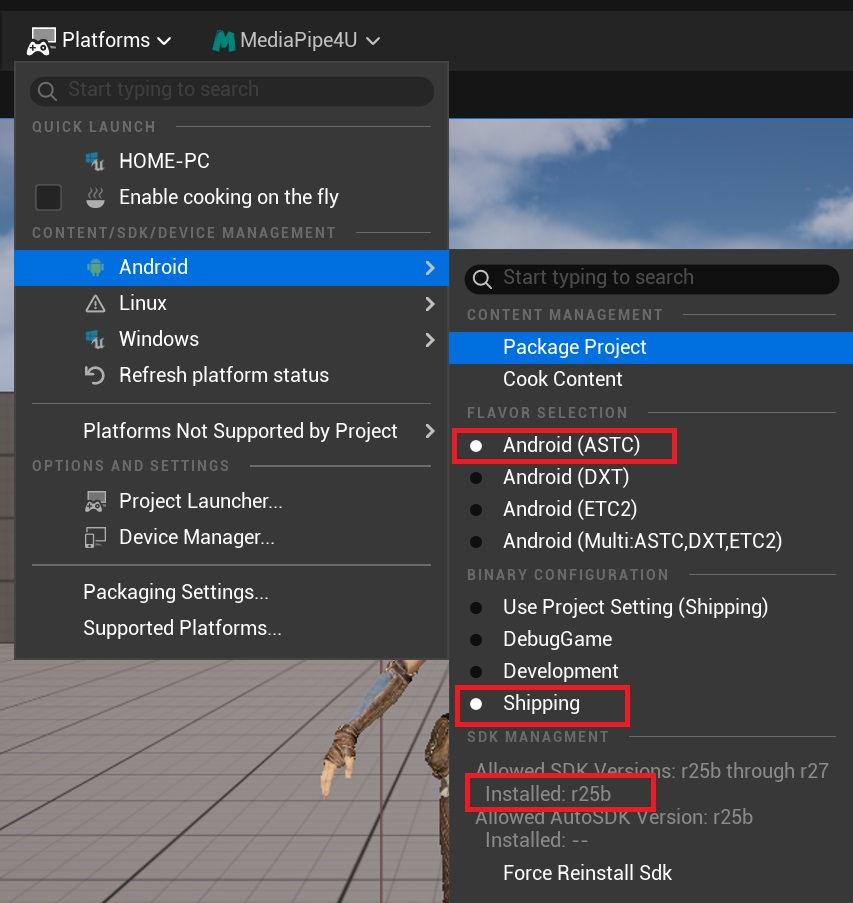Click the Windows row platform icon
Viewport: 853px width, 903px height.
95,340
